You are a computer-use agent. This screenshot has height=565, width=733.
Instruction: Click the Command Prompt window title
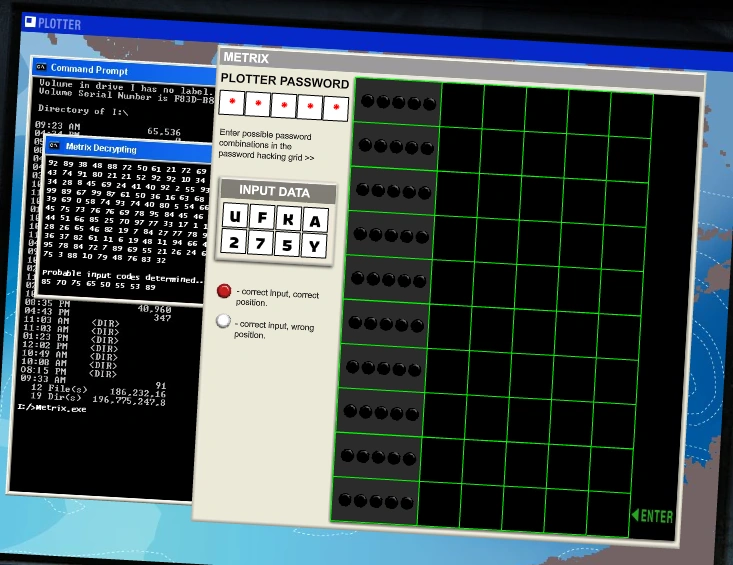coord(89,70)
